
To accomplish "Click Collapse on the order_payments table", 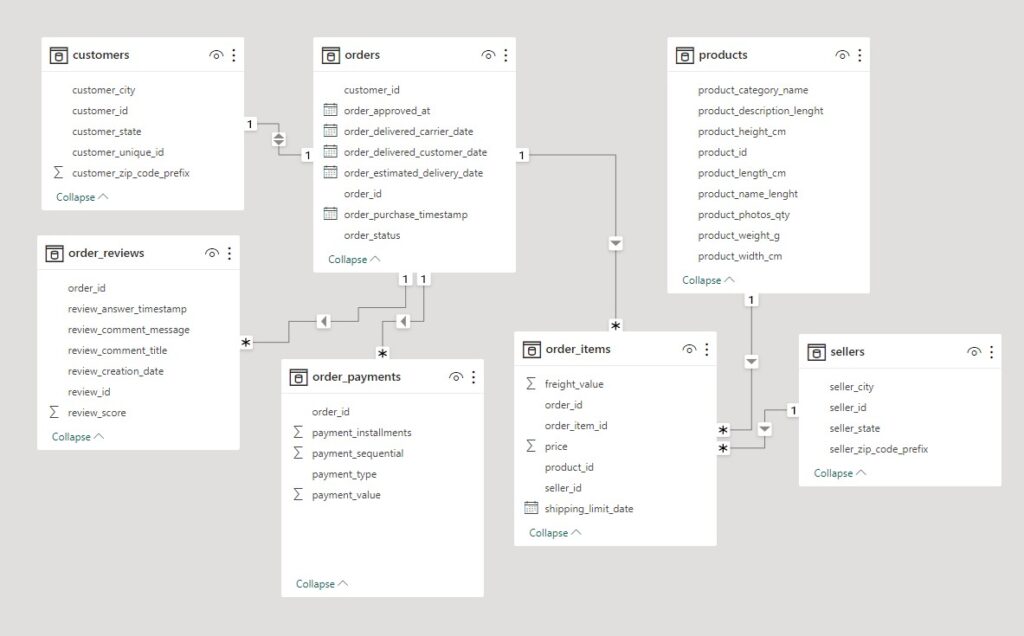I will tap(317, 583).
